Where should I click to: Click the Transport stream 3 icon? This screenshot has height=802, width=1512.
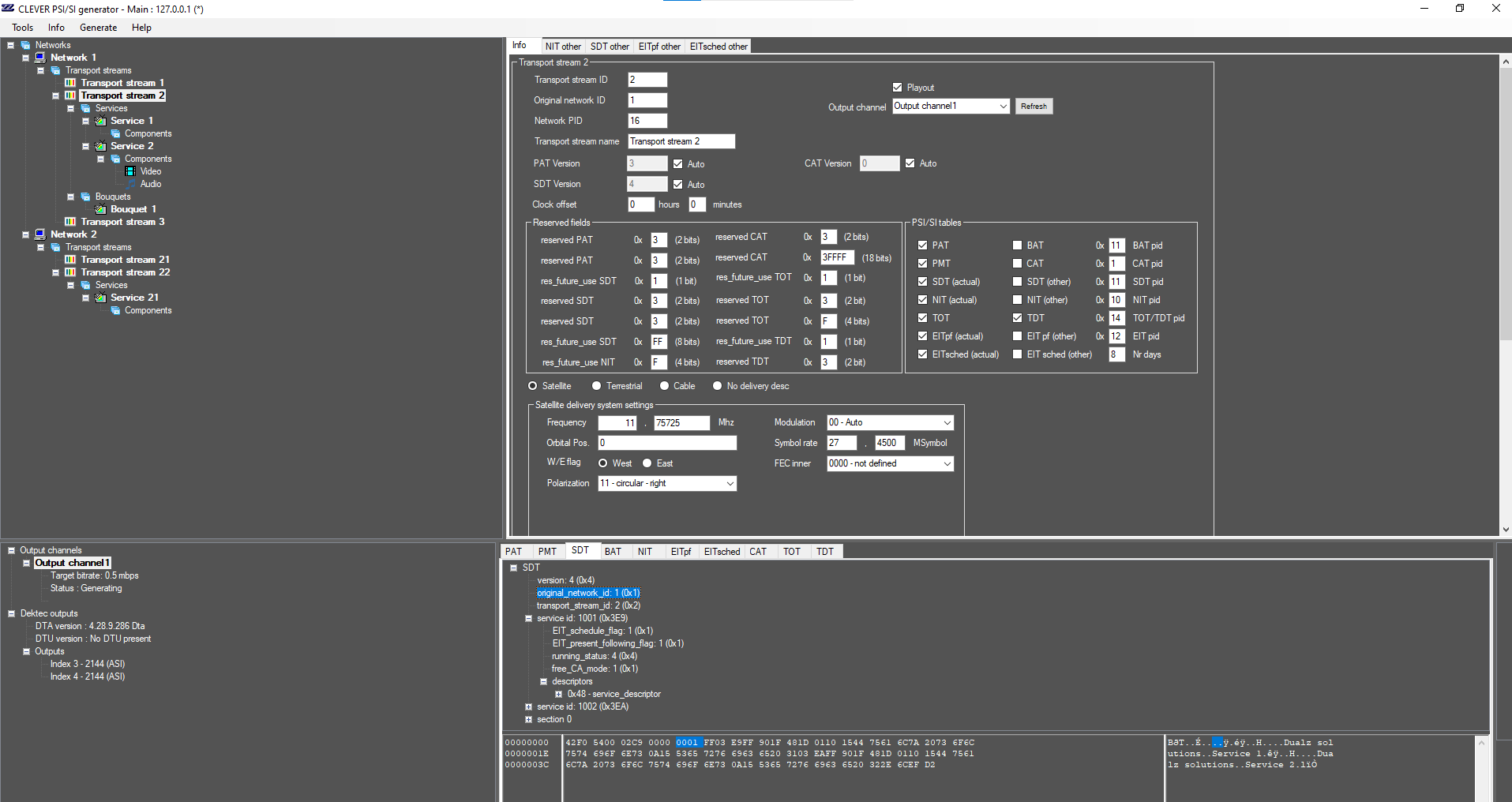[70, 222]
